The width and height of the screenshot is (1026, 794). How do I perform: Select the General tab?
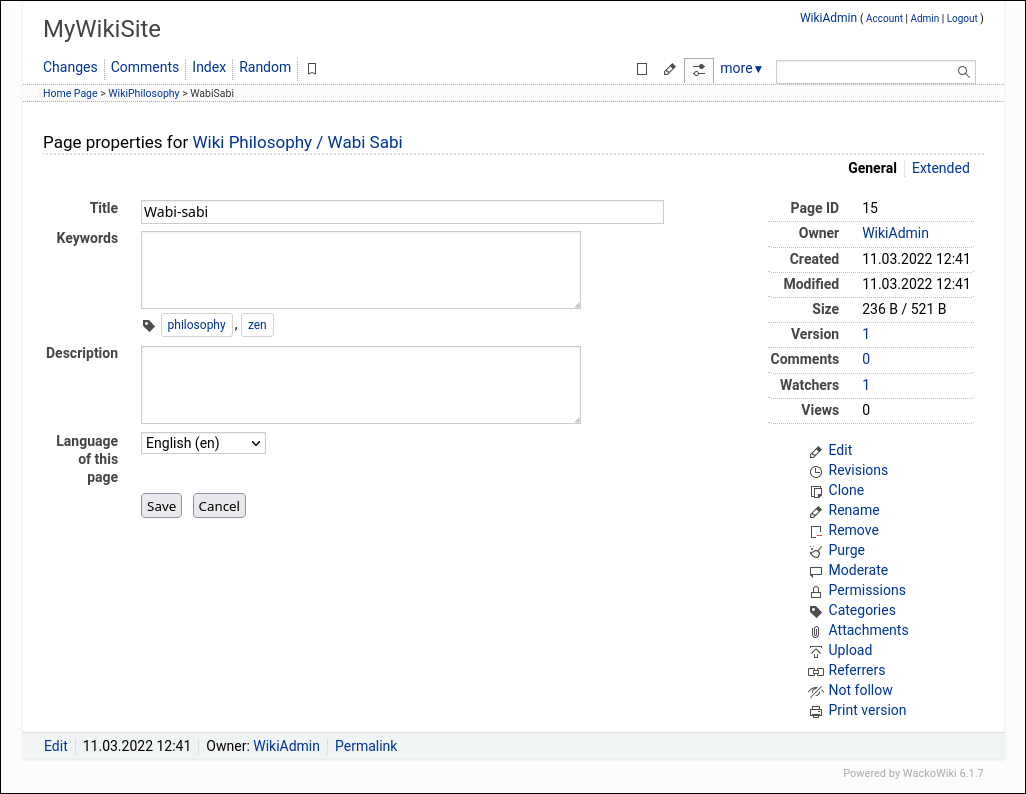(x=872, y=168)
